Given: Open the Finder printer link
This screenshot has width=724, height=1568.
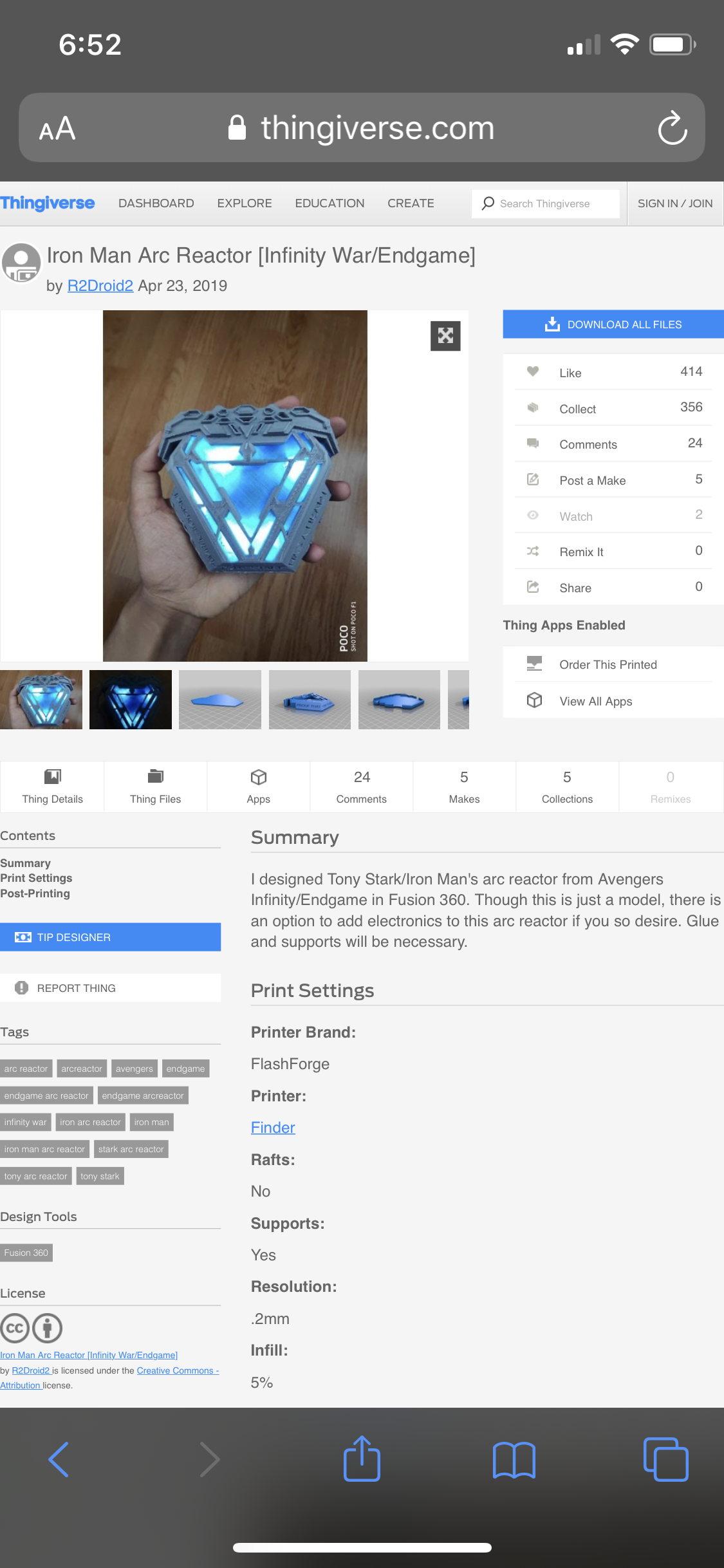Looking at the screenshot, I should click(x=273, y=1128).
